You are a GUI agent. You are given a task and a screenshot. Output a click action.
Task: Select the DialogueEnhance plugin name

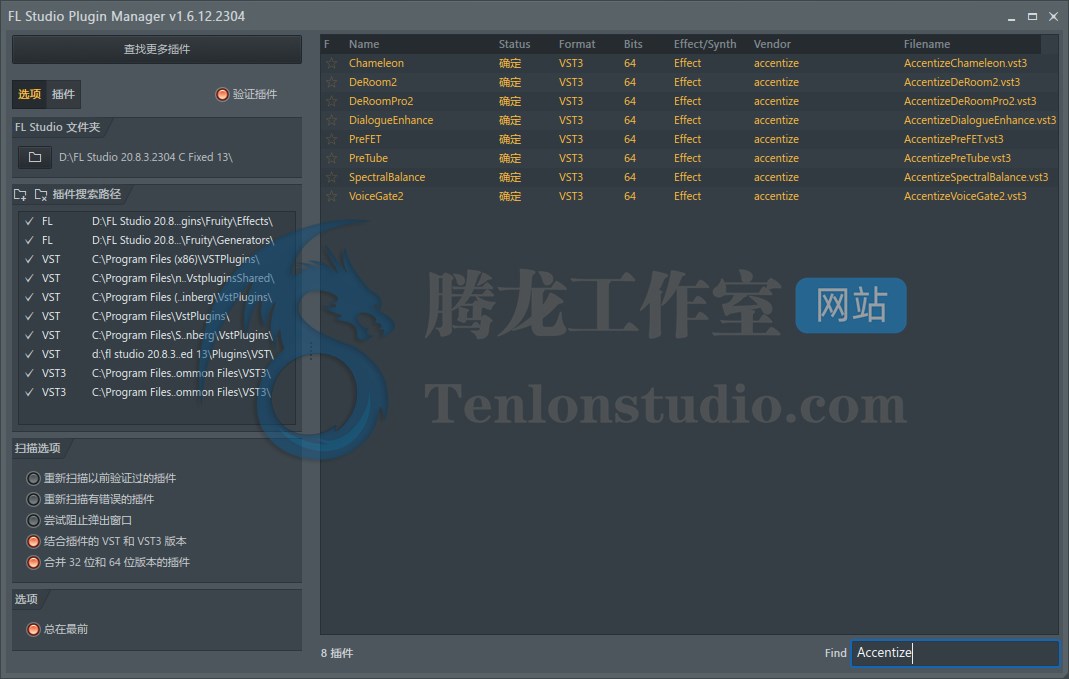[391, 121]
